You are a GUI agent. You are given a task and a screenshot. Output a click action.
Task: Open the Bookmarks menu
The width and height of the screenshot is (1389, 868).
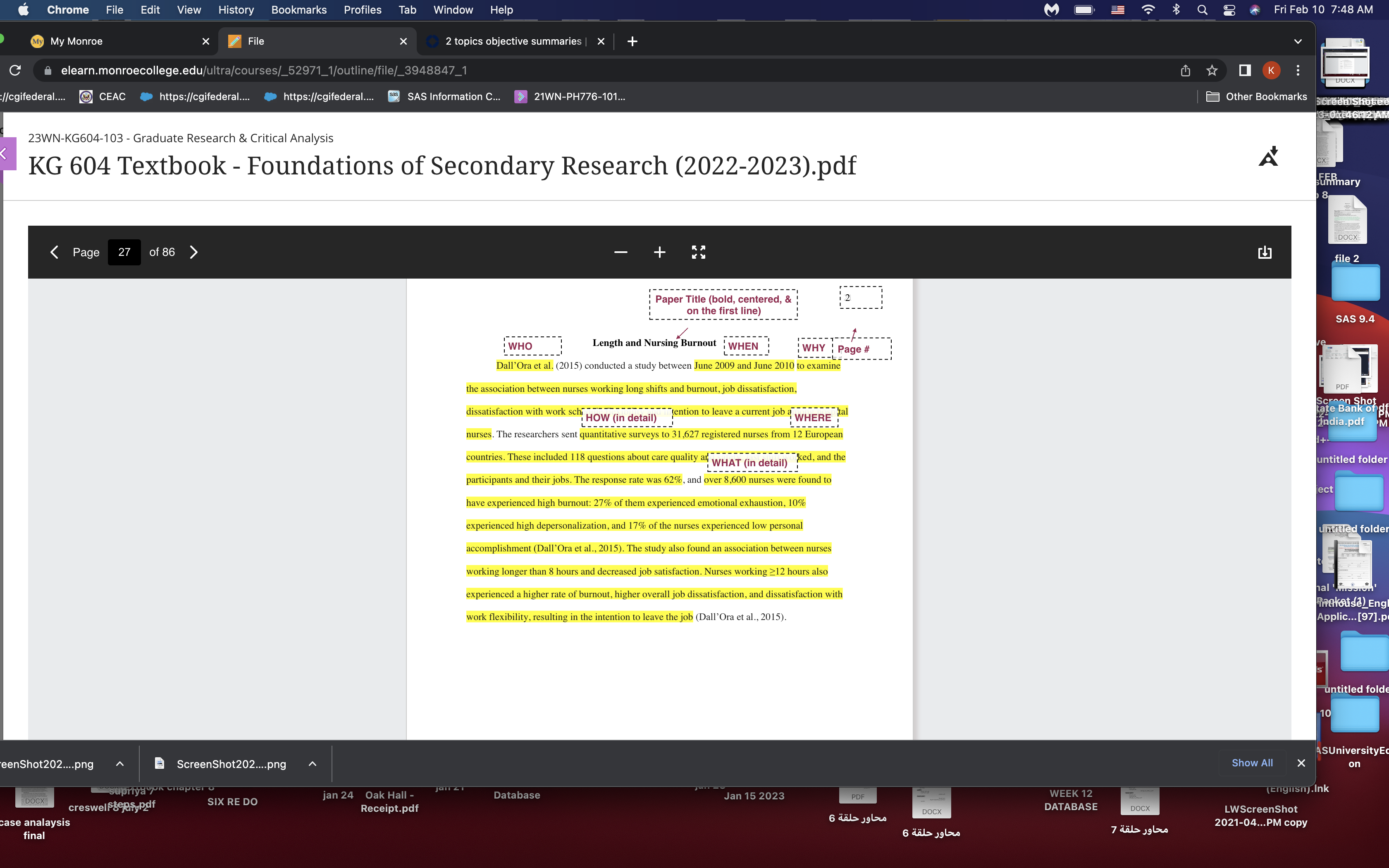coord(298,10)
